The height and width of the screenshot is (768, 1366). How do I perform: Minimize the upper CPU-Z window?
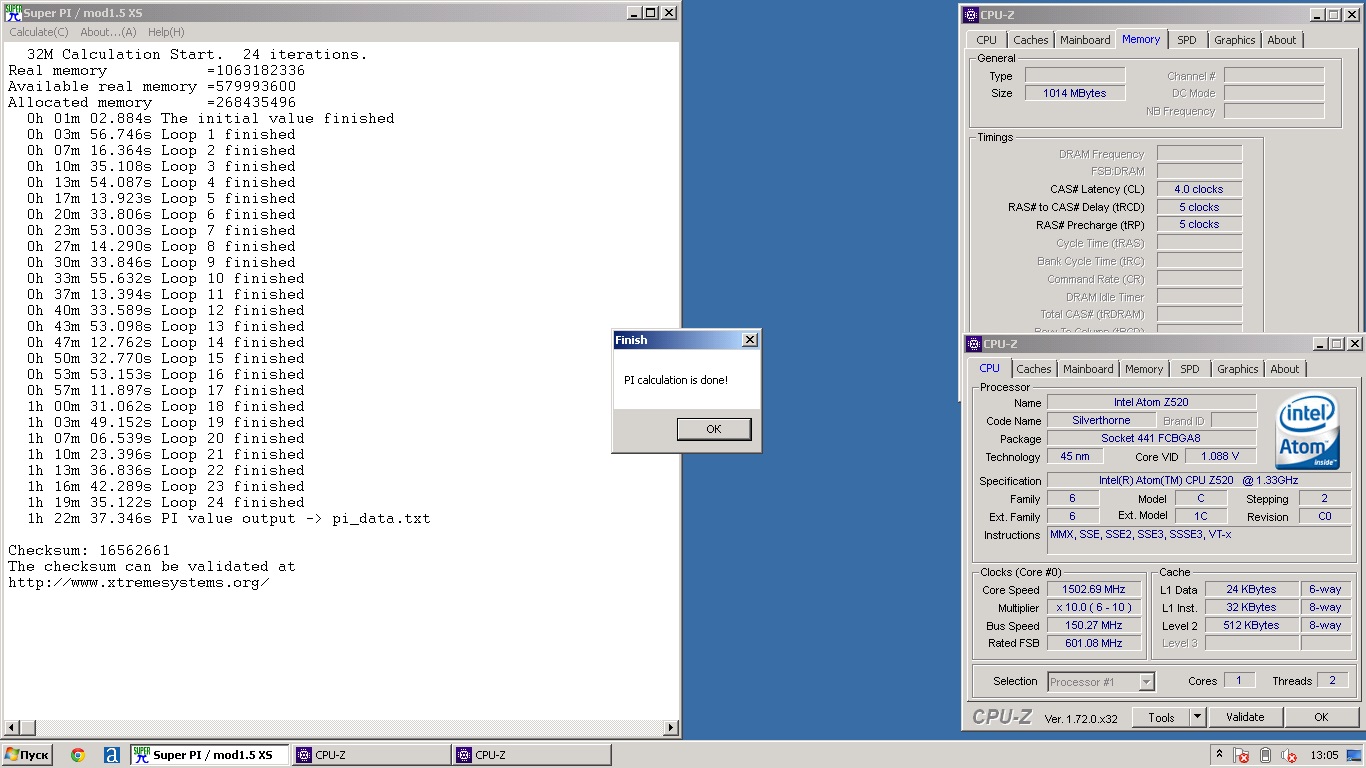[1319, 15]
